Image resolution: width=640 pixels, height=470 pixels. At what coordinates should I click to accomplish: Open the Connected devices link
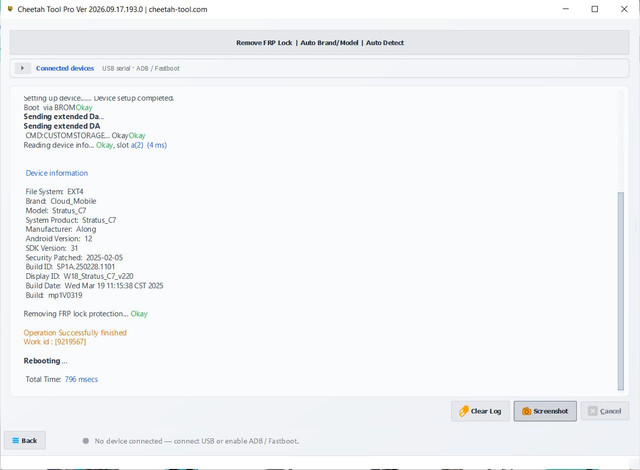click(x=65, y=68)
